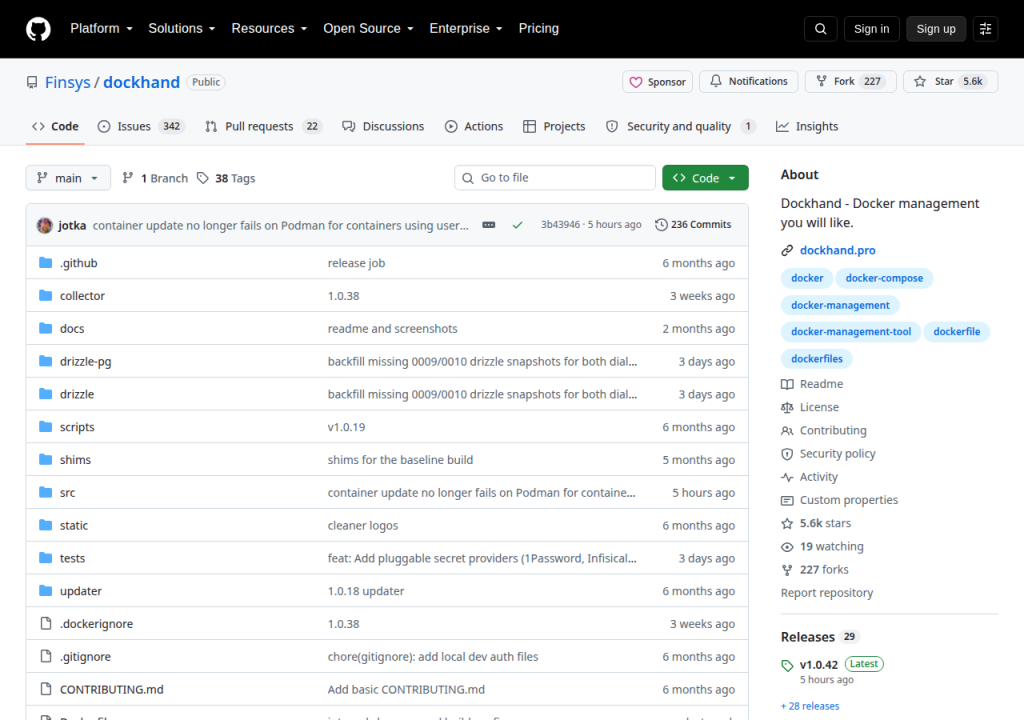
Task: Open the dockhand.pro website link
Action: (837, 250)
